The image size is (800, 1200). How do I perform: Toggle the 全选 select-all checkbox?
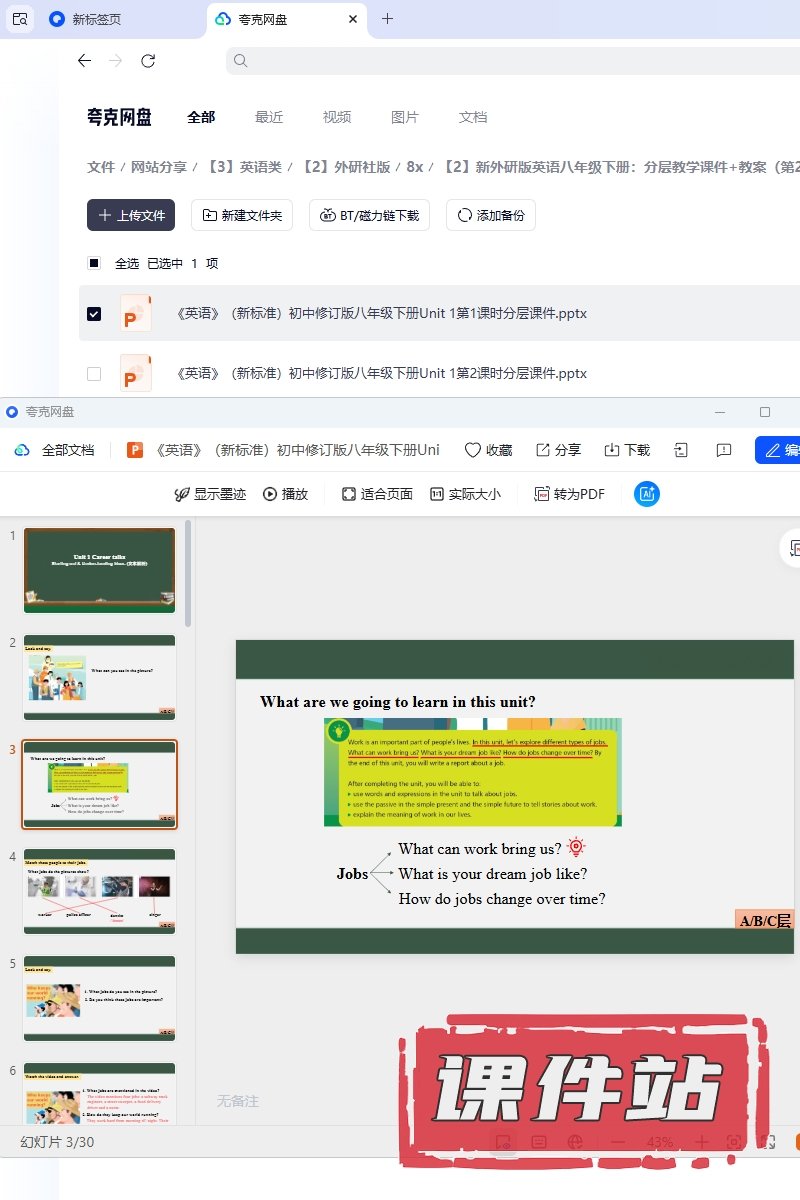coord(94,263)
